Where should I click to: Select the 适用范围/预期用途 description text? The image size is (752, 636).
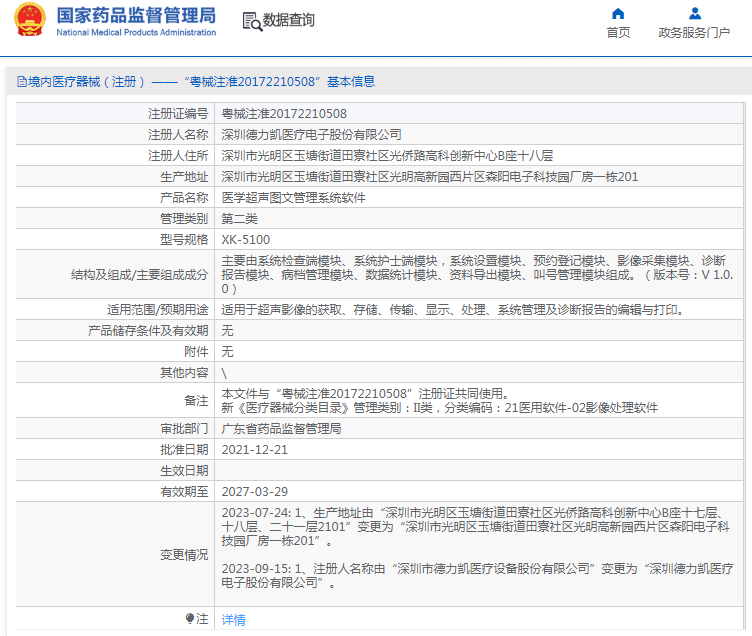pyautogui.click(x=452, y=310)
